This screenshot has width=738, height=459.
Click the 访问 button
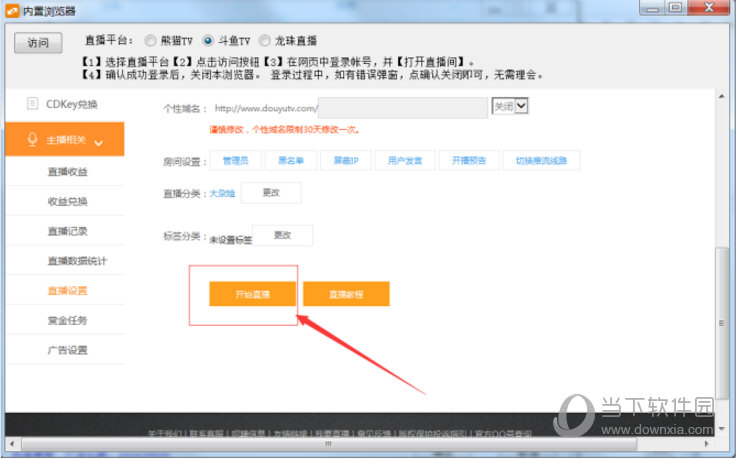click(38, 43)
